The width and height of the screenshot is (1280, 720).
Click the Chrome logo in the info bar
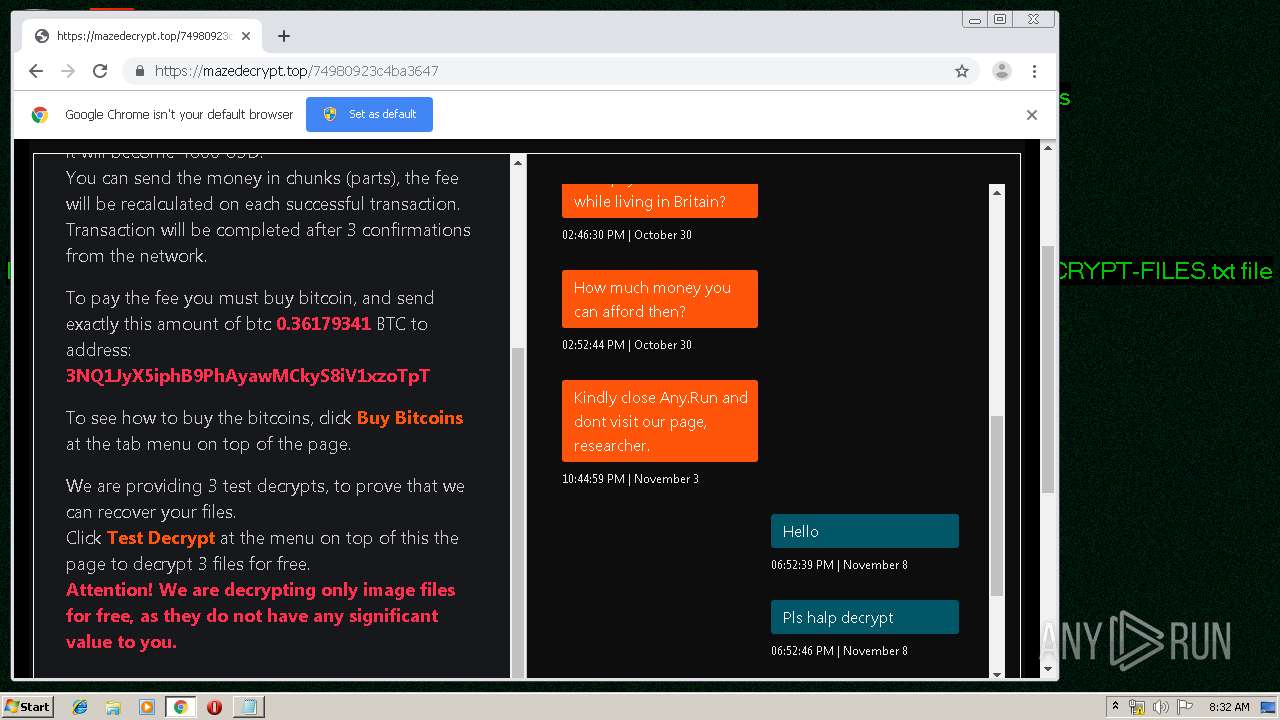pyautogui.click(x=40, y=114)
